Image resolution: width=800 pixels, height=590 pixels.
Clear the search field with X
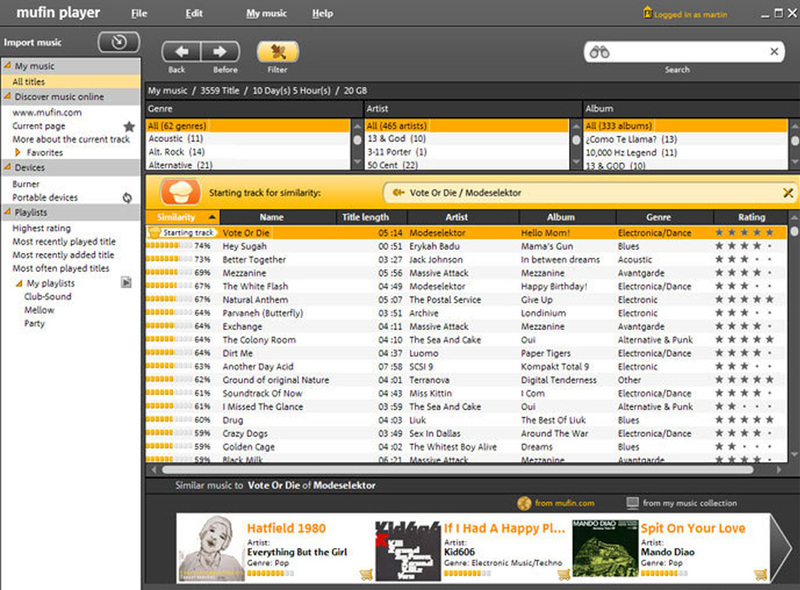pos(774,52)
